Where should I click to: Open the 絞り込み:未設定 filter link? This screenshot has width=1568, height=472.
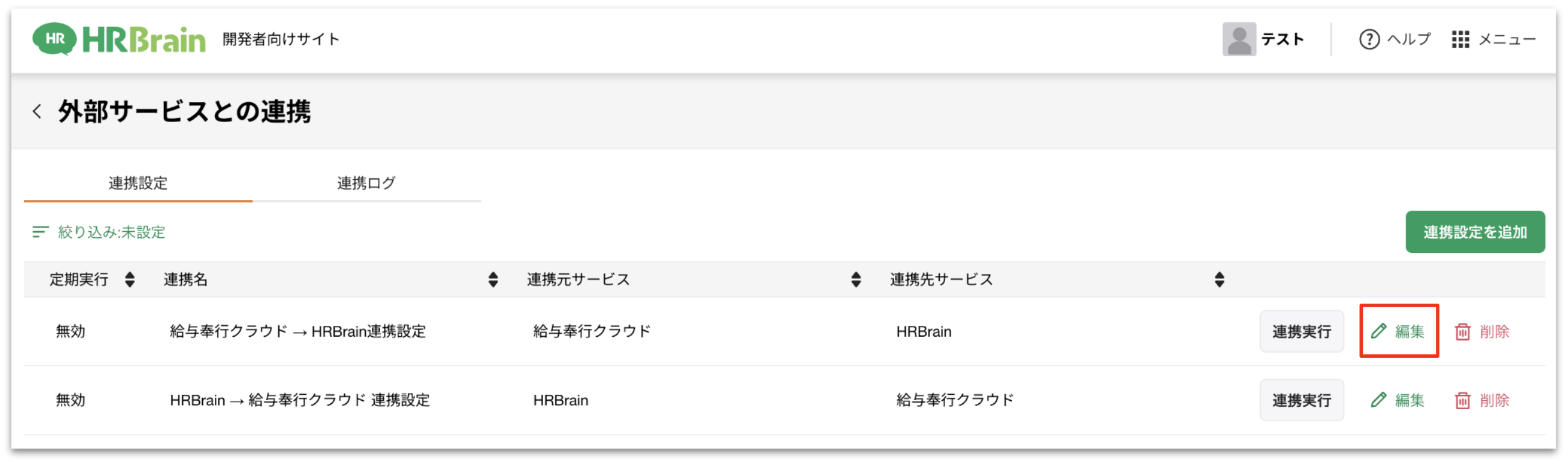tap(112, 232)
